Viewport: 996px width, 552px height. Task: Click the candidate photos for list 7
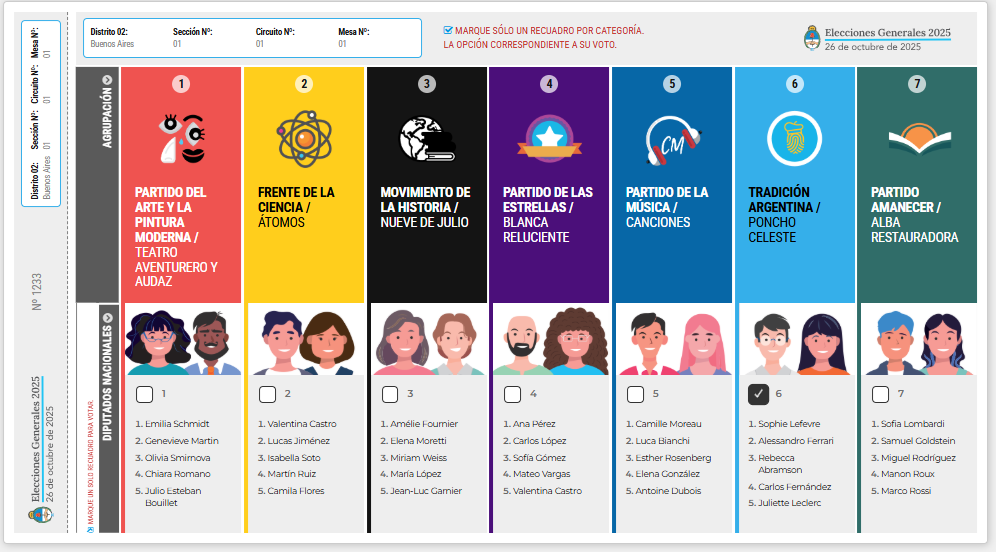coord(916,341)
